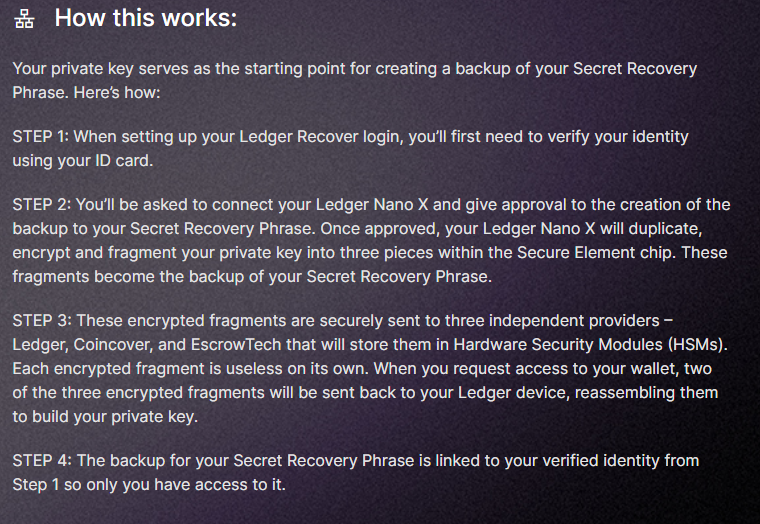Click the network diagram icon beside the heading

tap(24, 18)
